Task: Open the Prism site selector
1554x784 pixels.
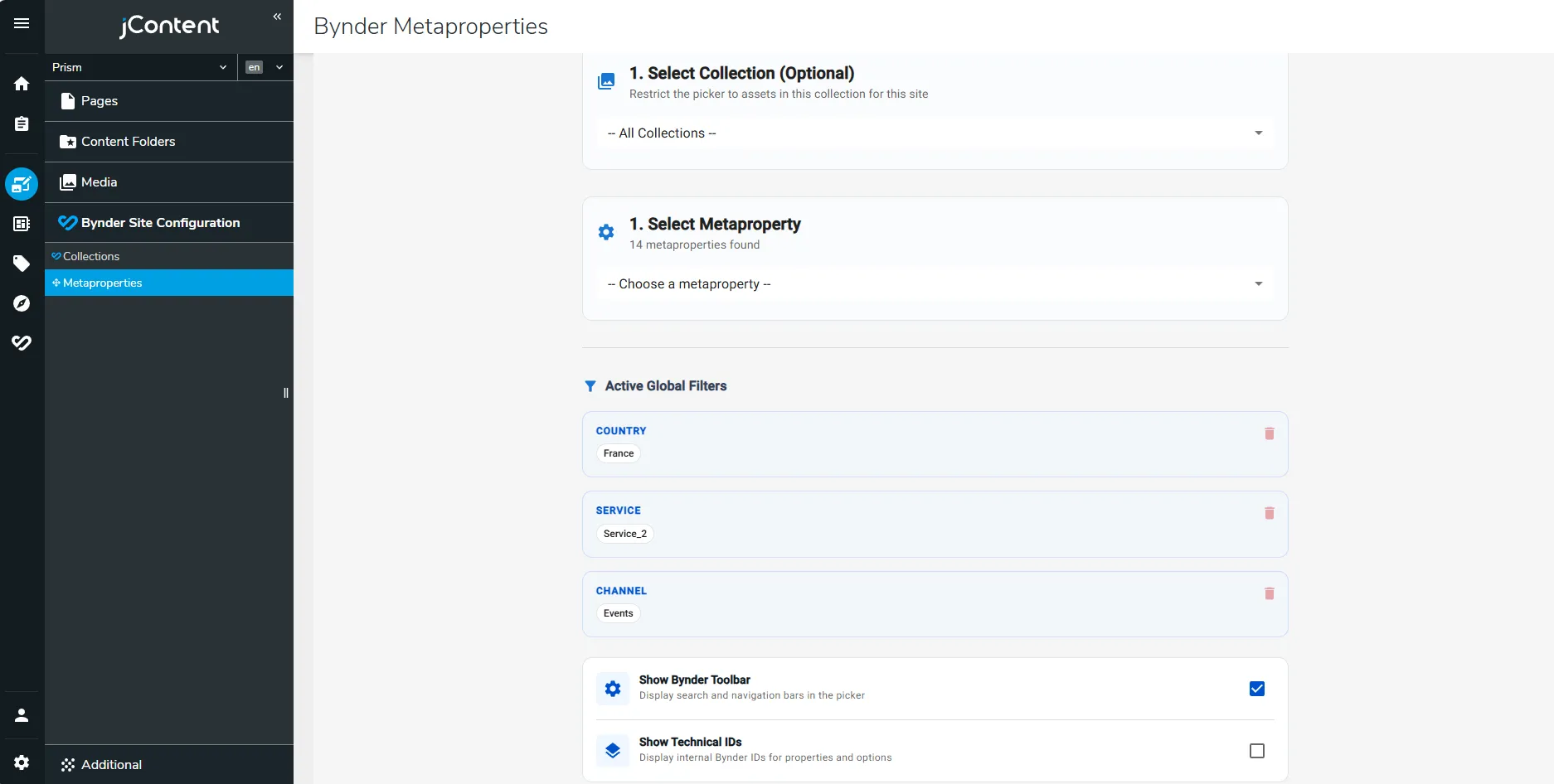Action: 140,67
